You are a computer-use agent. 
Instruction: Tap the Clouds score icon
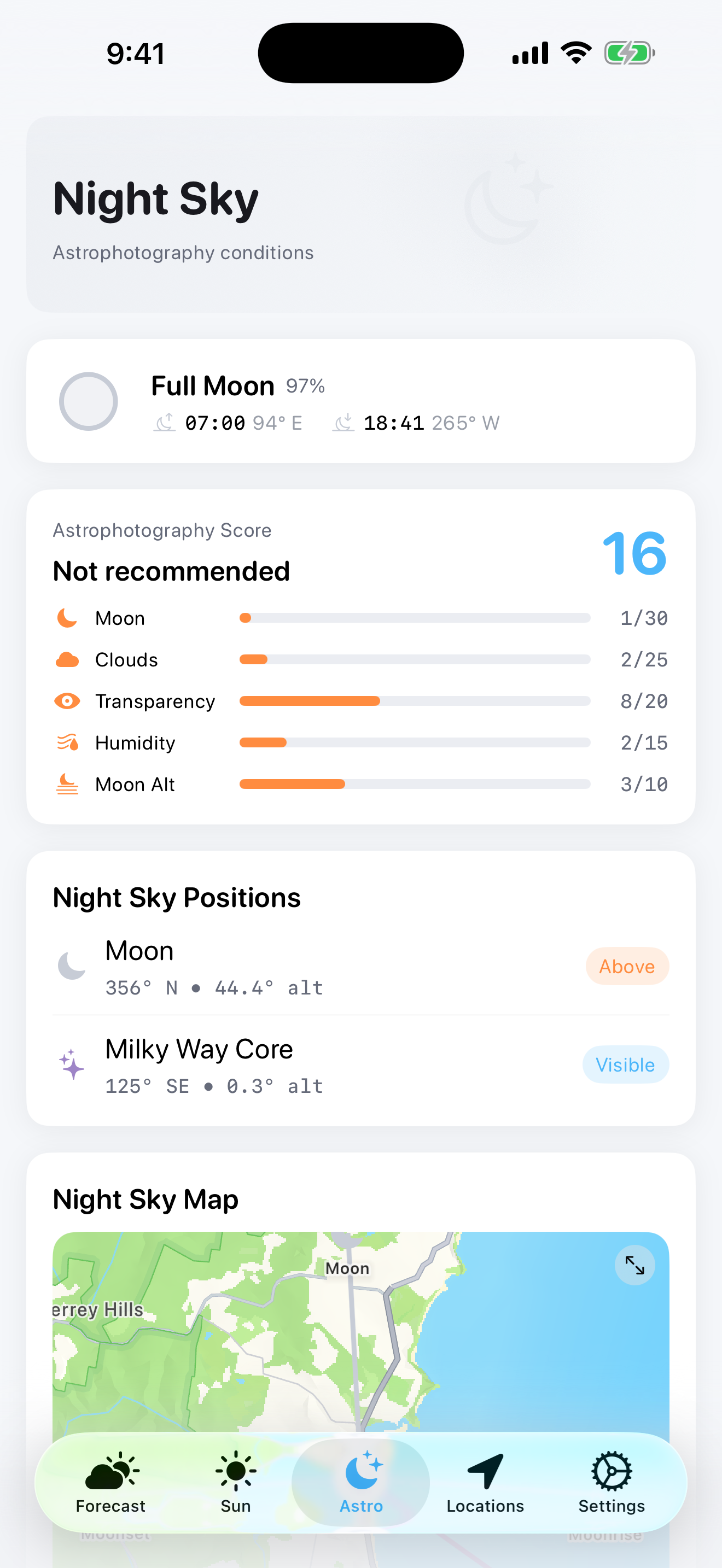tap(67, 659)
